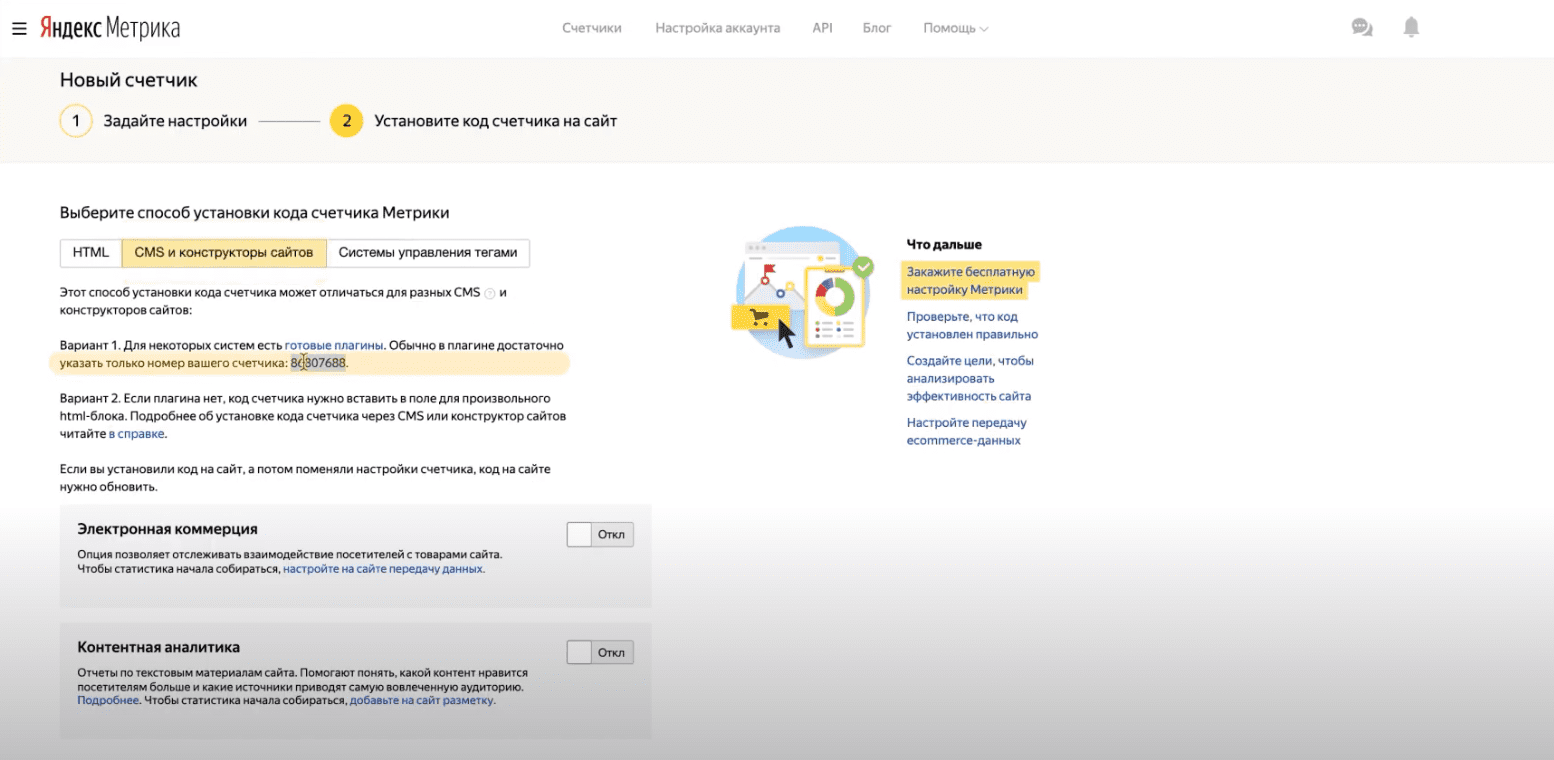Open the chat messages icon

(x=1361, y=28)
